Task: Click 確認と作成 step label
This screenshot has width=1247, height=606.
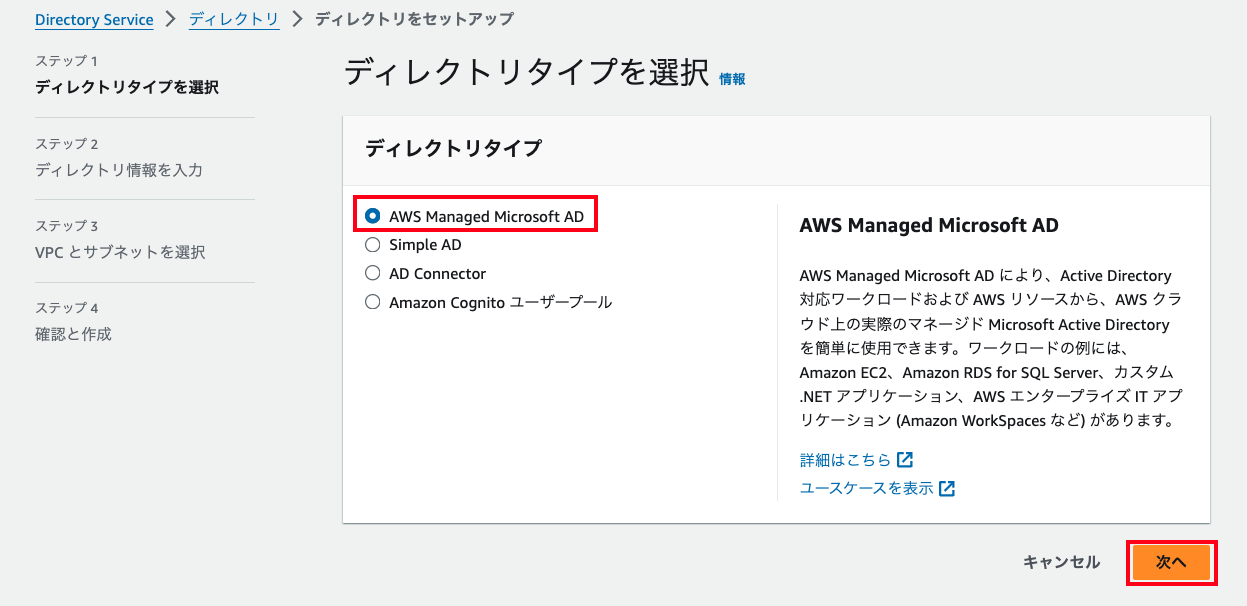Action: point(73,334)
